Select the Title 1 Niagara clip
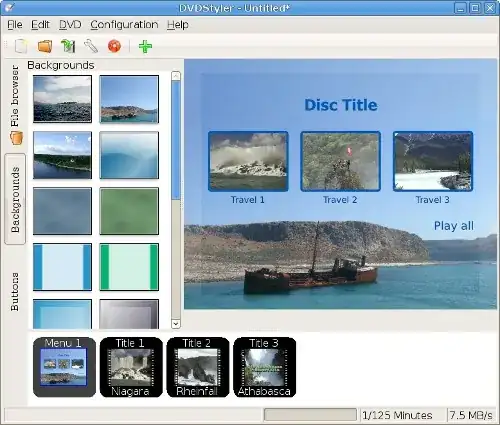This screenshot has height=425, width=500. click(131, 367)
